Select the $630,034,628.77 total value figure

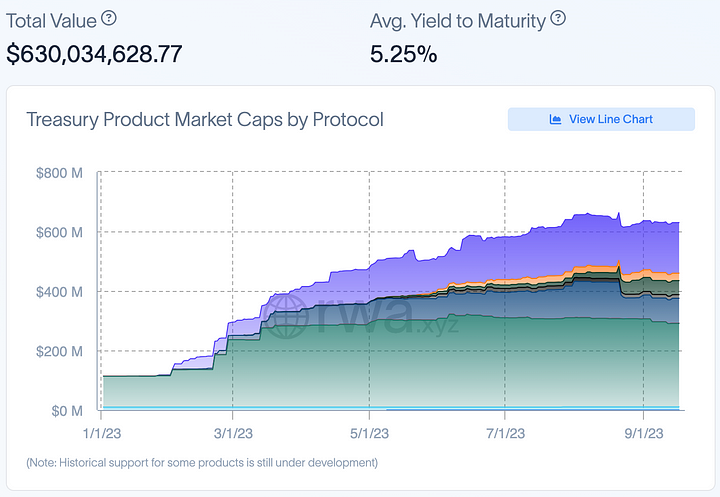(94, 54)
